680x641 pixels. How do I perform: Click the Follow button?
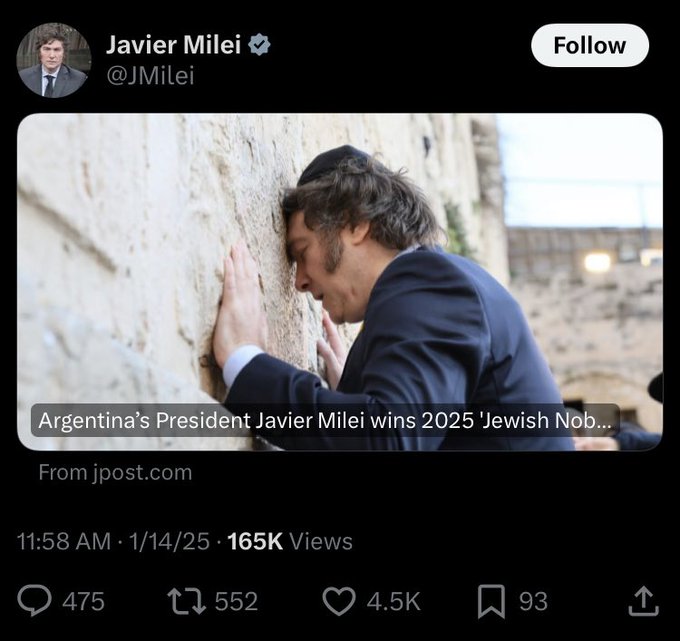589,45
